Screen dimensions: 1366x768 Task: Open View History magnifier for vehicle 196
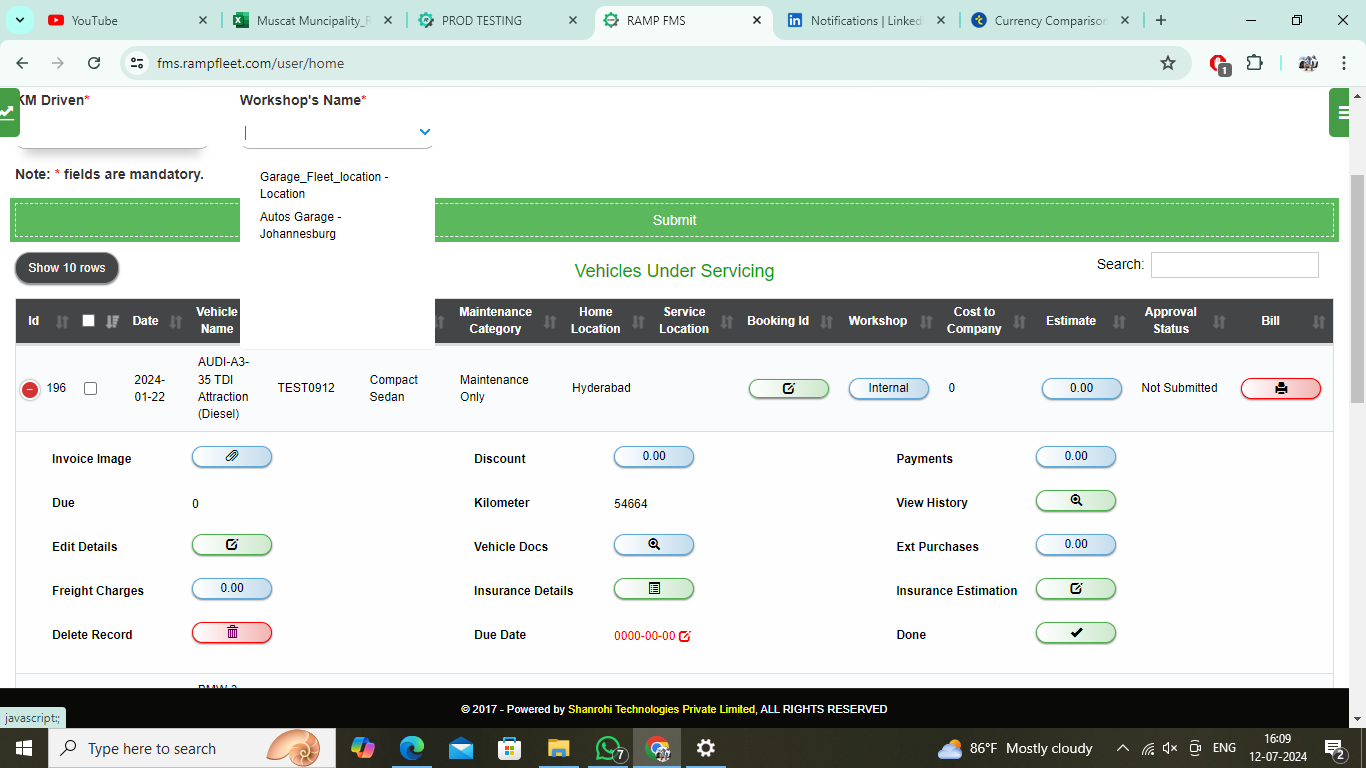[x=1075, y=500]
